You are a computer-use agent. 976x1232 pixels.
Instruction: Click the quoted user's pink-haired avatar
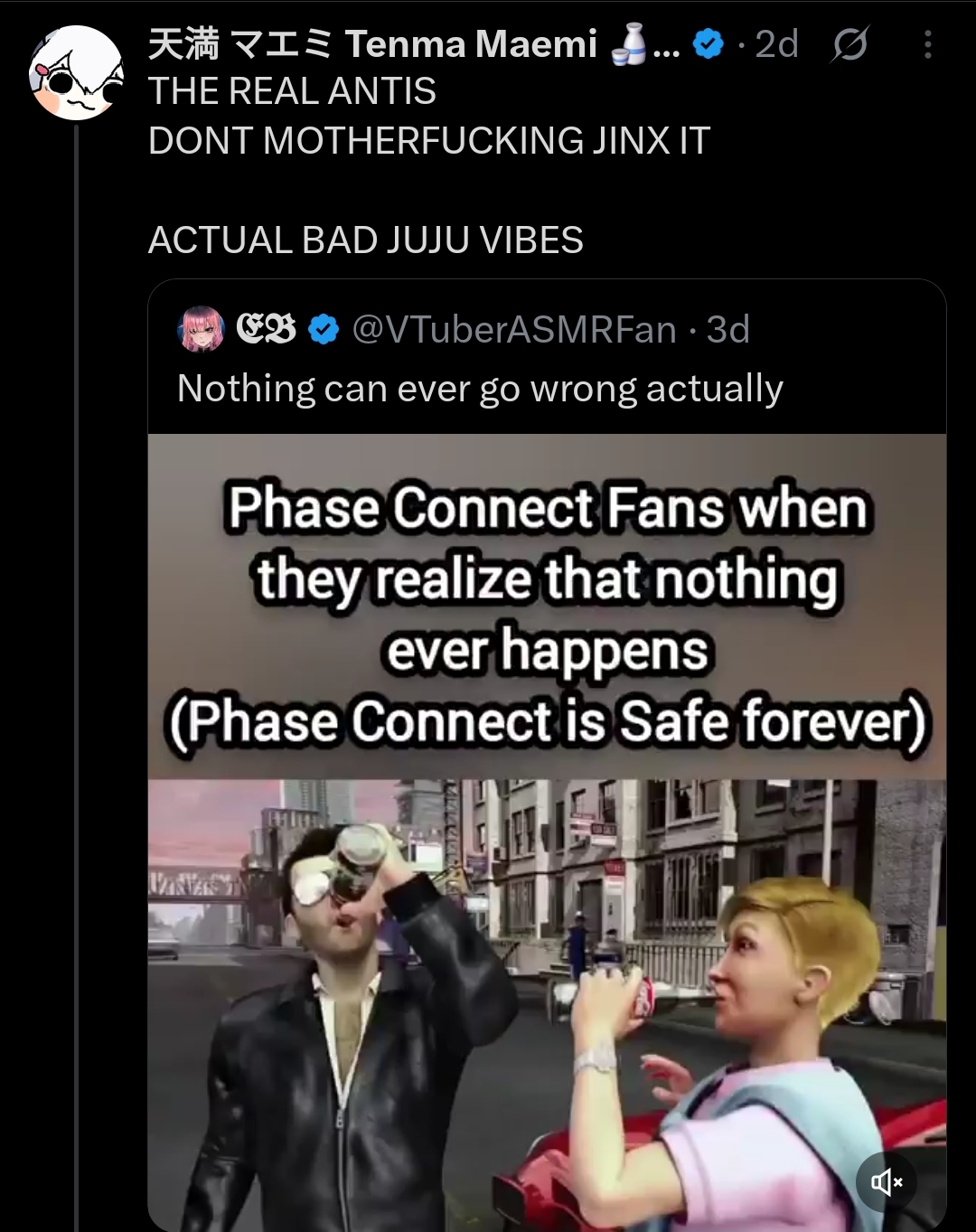point(202,329)
